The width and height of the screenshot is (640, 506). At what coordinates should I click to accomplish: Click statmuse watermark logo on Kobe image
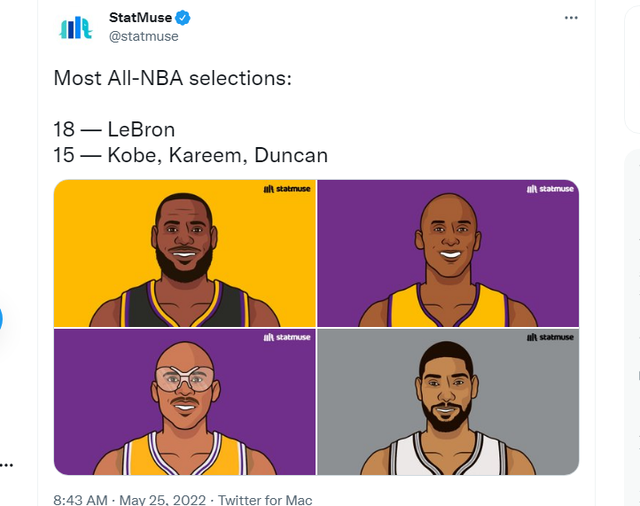point(550,188)
